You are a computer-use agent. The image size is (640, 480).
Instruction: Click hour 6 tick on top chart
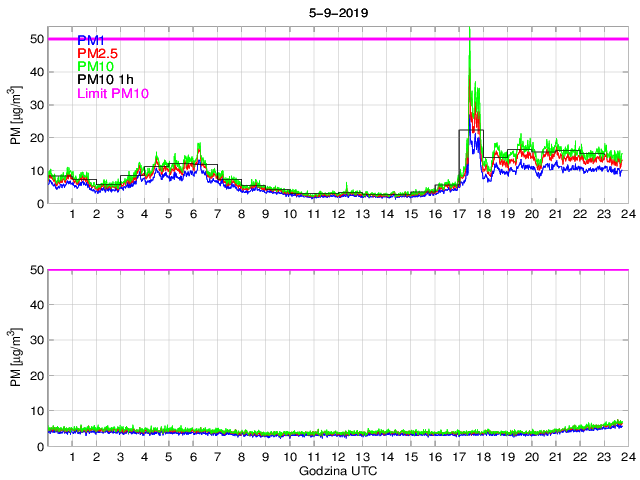click(193, 215)
